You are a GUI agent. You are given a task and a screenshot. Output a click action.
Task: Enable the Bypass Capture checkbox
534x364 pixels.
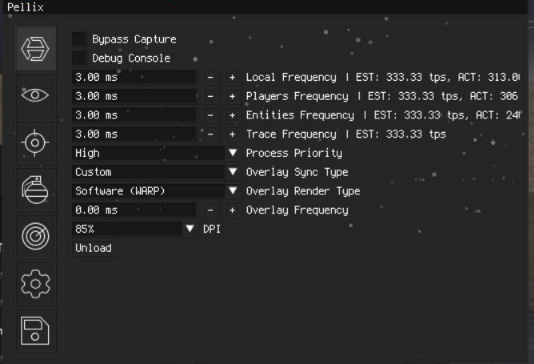(79, 39)
